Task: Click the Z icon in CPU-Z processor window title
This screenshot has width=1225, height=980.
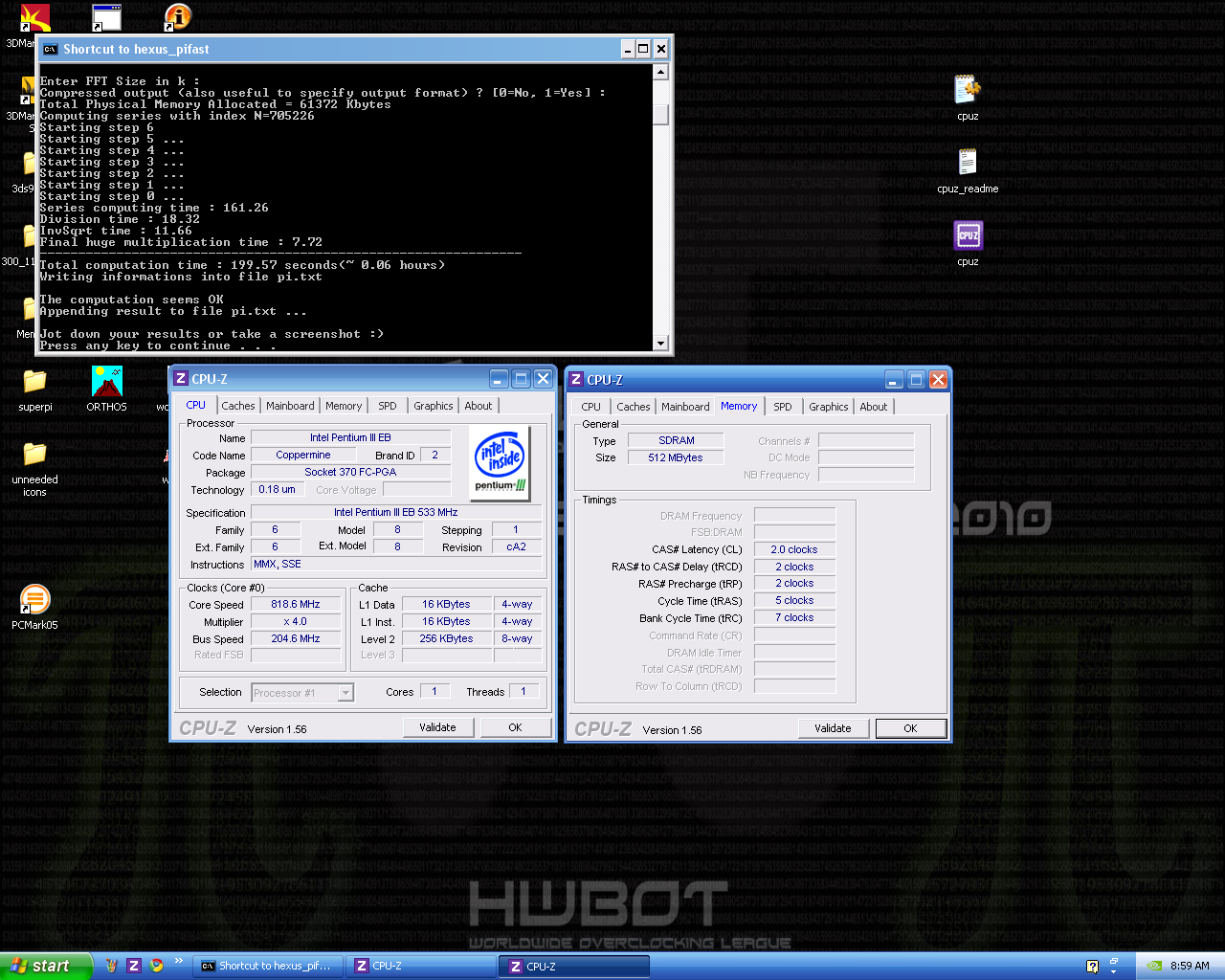Action: tap(181, 379)
